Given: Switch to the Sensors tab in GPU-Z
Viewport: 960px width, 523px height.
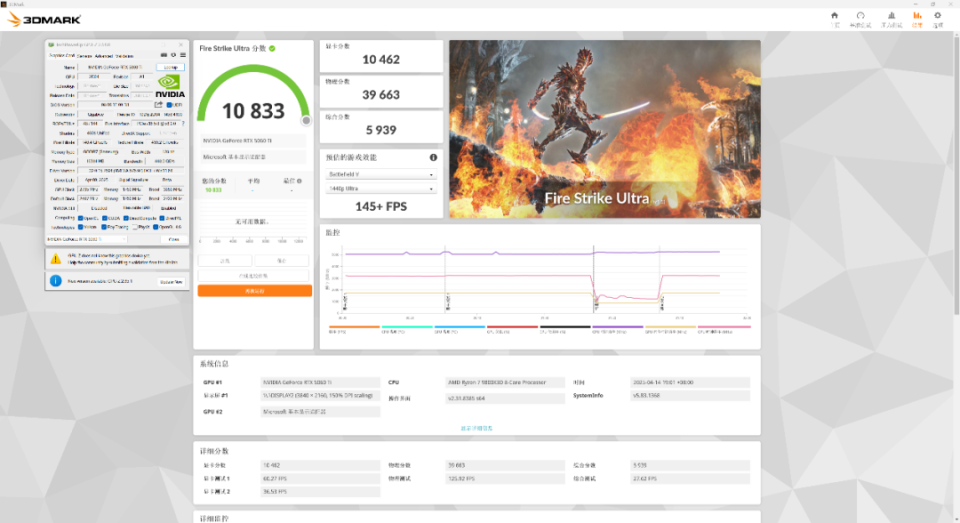Looking at the screenshot, I should point(84,56).
